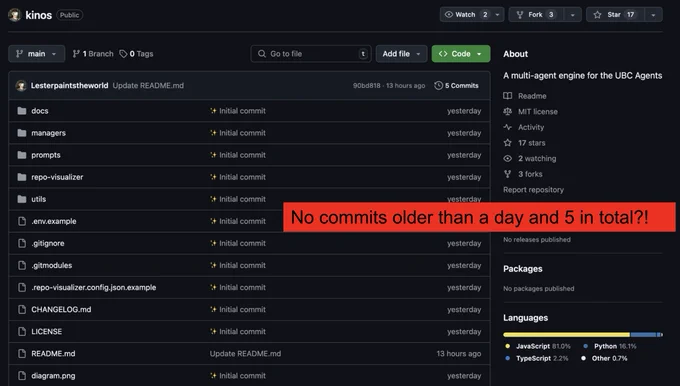Open Initial commit message in LICENSE row
680x386 pixels.
(242, 331)
